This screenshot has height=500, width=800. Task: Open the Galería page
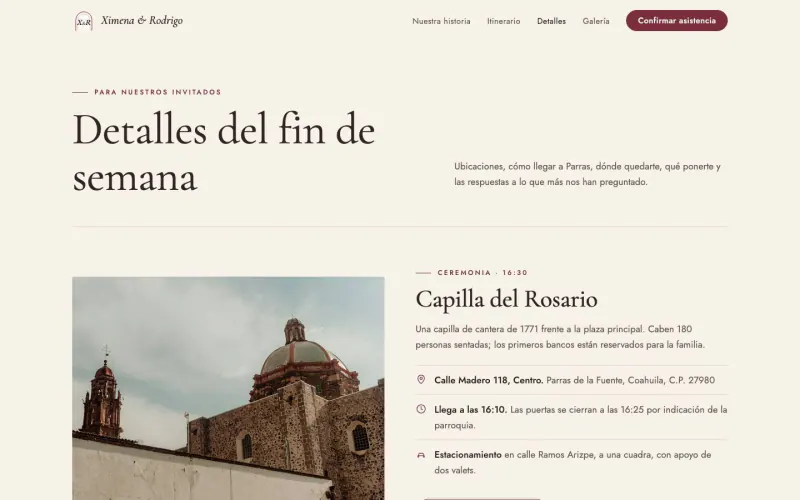click(x=596, y=21)
